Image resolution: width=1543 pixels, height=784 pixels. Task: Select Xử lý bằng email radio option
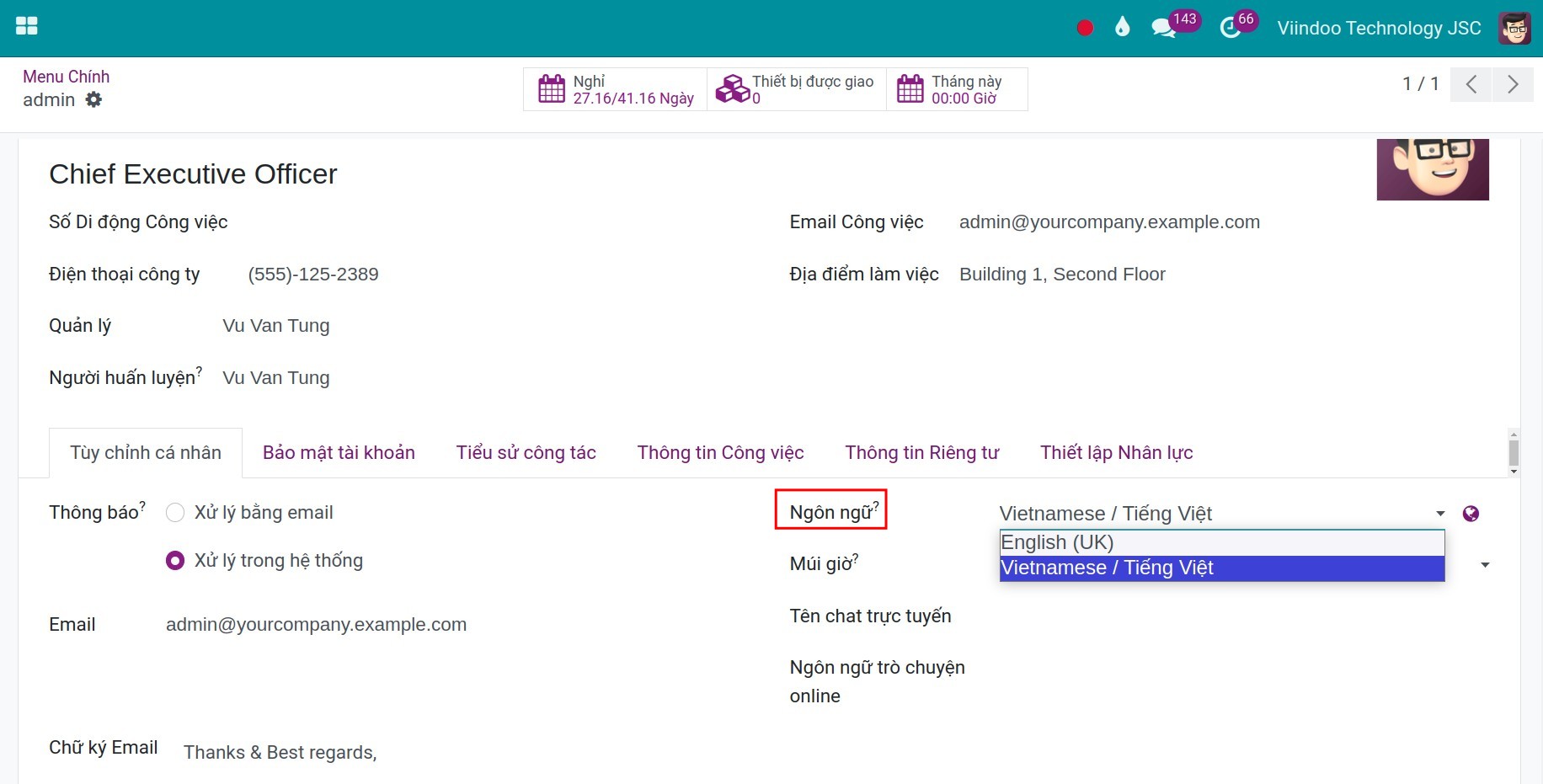point(175,513)
